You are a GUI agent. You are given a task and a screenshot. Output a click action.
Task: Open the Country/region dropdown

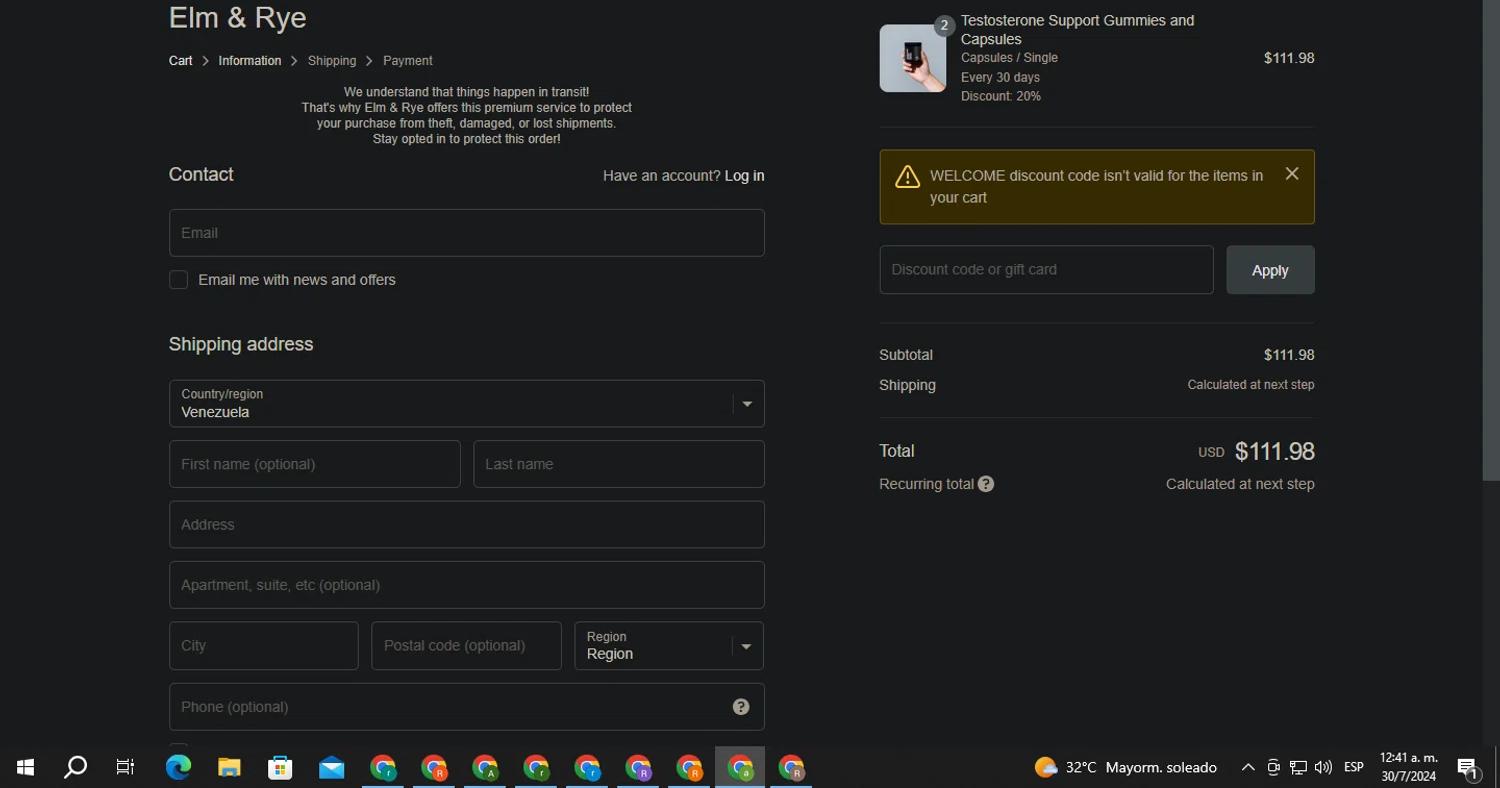466,404
